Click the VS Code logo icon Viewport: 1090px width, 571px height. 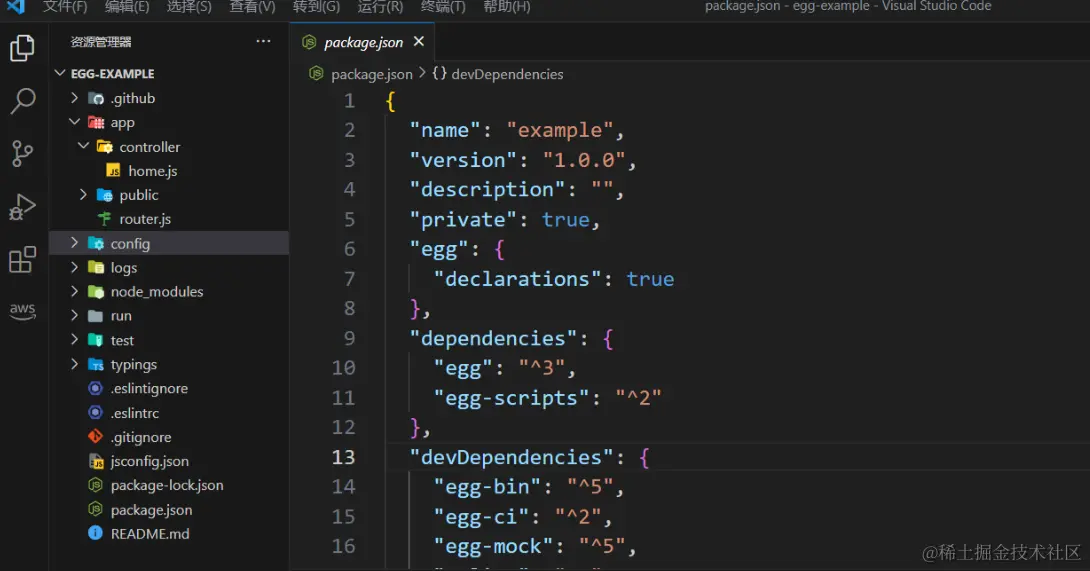pos(15,7)
